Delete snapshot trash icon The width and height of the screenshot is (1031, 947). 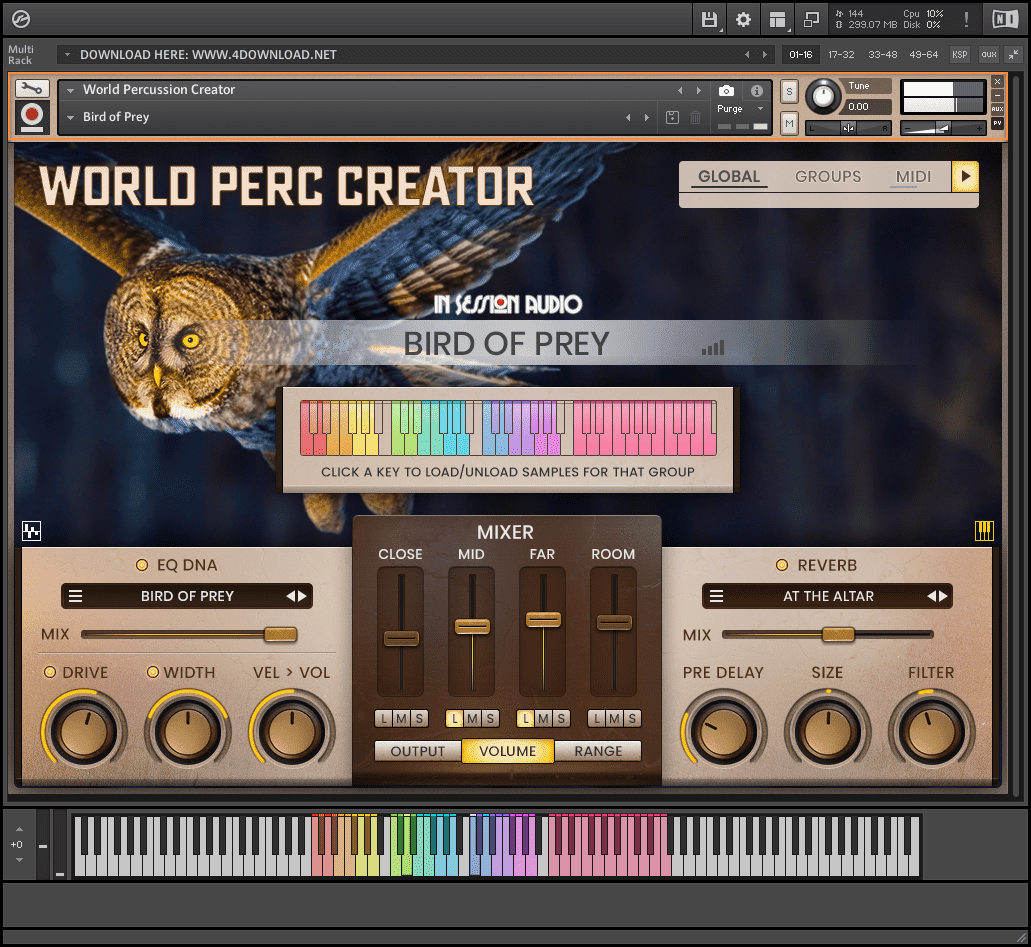pos(695,118)
